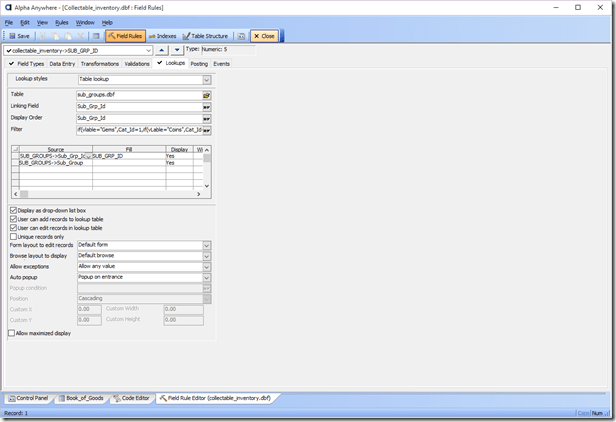Viewport: 616px width, 422px height.
Task: Click the Display Order input field
Action: click(138, 118)
